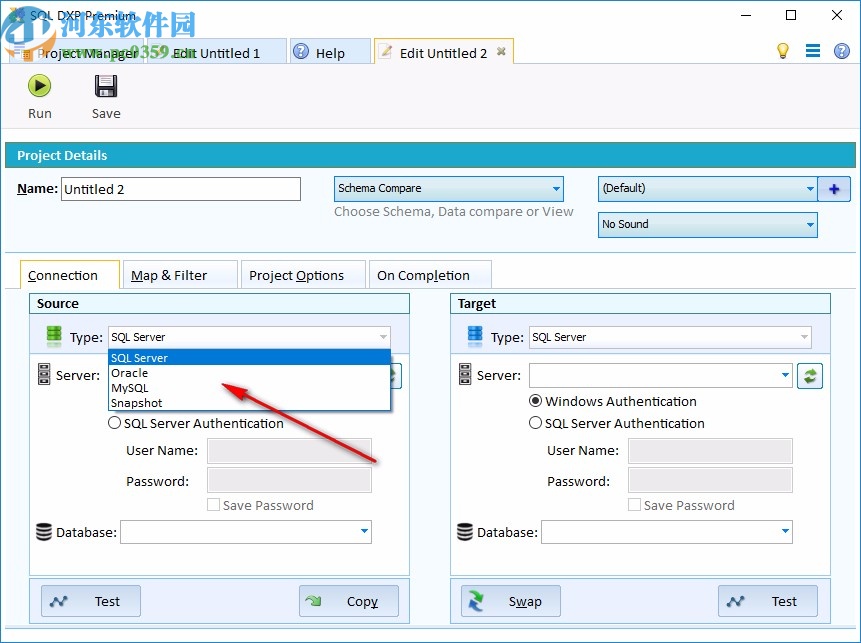Click inside the Name field showing Untitled 2
861x643 pixels.
[x=180, y=188]
